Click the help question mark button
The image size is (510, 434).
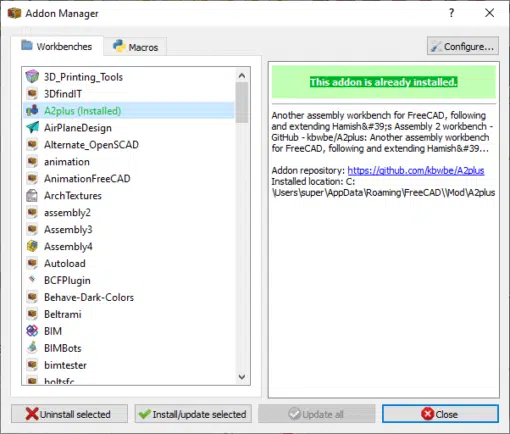(451, 13)
